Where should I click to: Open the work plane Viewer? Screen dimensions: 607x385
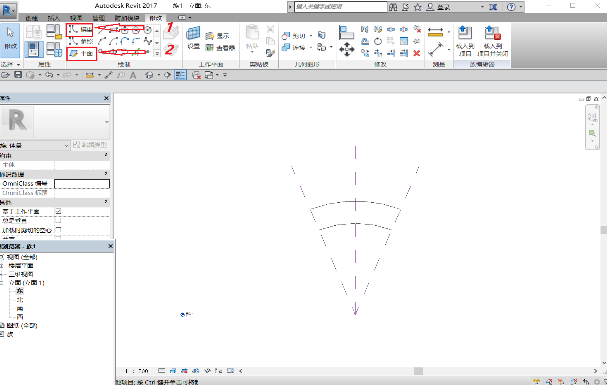(220, 48)
